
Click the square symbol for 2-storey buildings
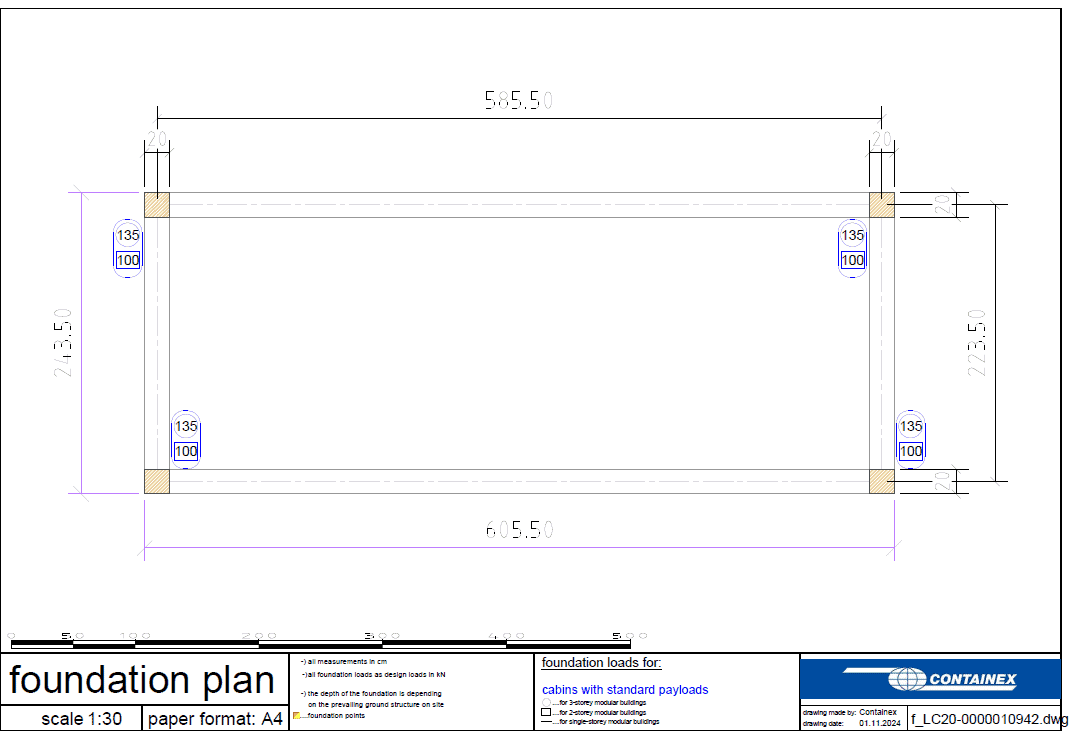point(546,712)
